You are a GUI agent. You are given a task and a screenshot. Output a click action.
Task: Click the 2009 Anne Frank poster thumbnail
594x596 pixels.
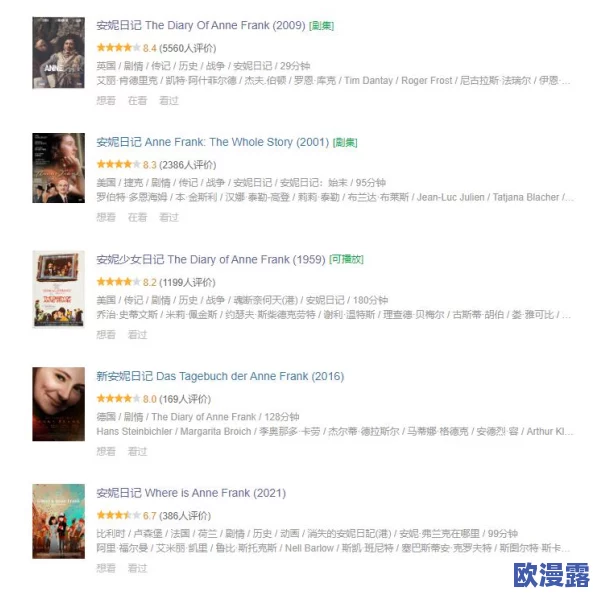tap(59, 52)
